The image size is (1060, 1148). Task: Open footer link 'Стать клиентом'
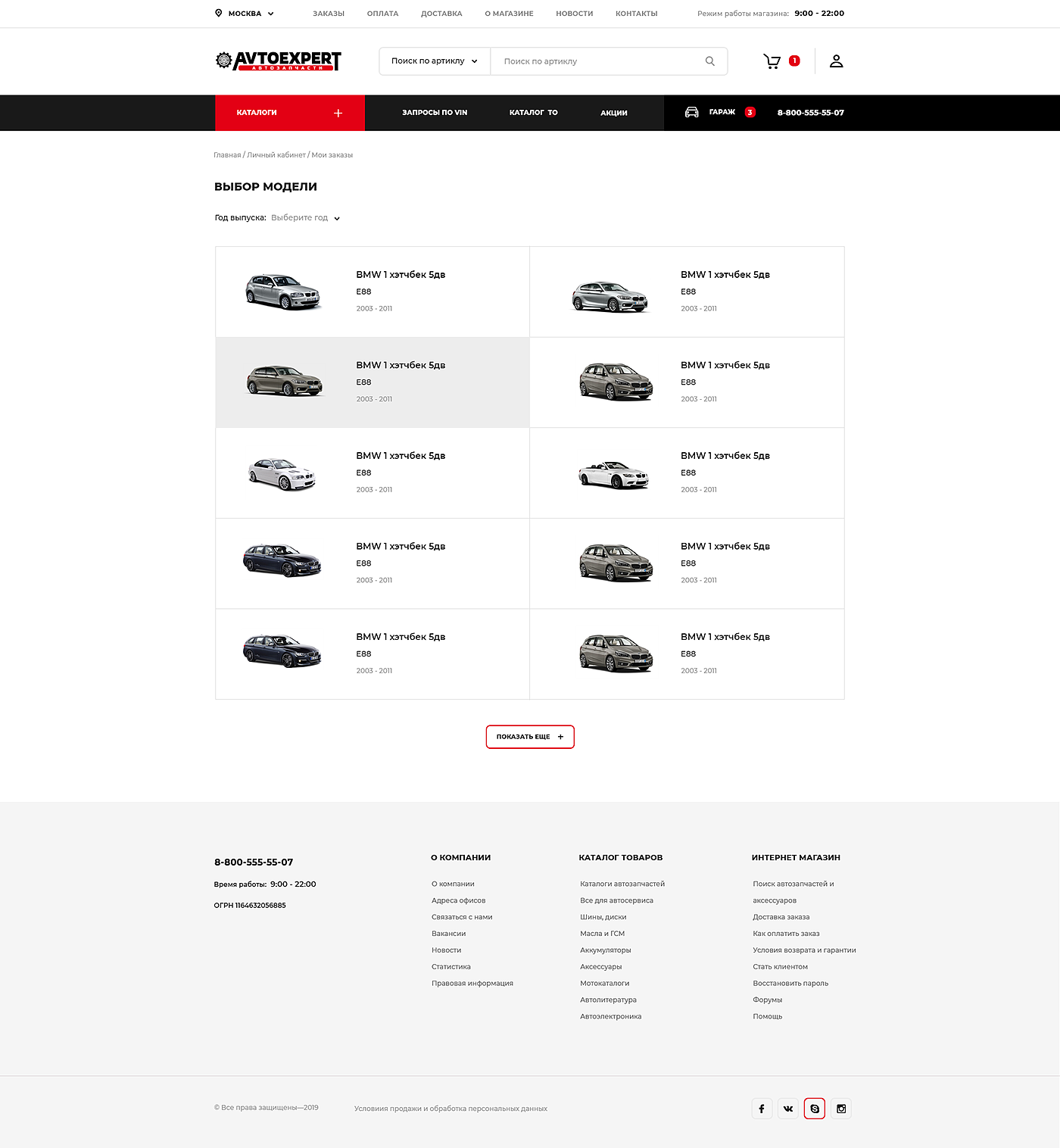(780, 967)
